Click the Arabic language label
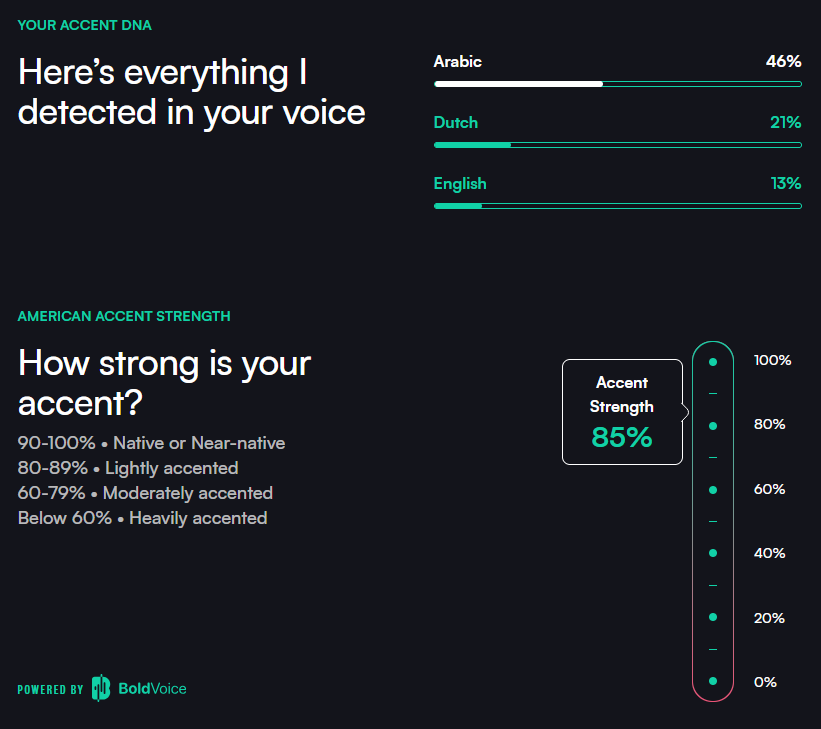 click(457, 62)
